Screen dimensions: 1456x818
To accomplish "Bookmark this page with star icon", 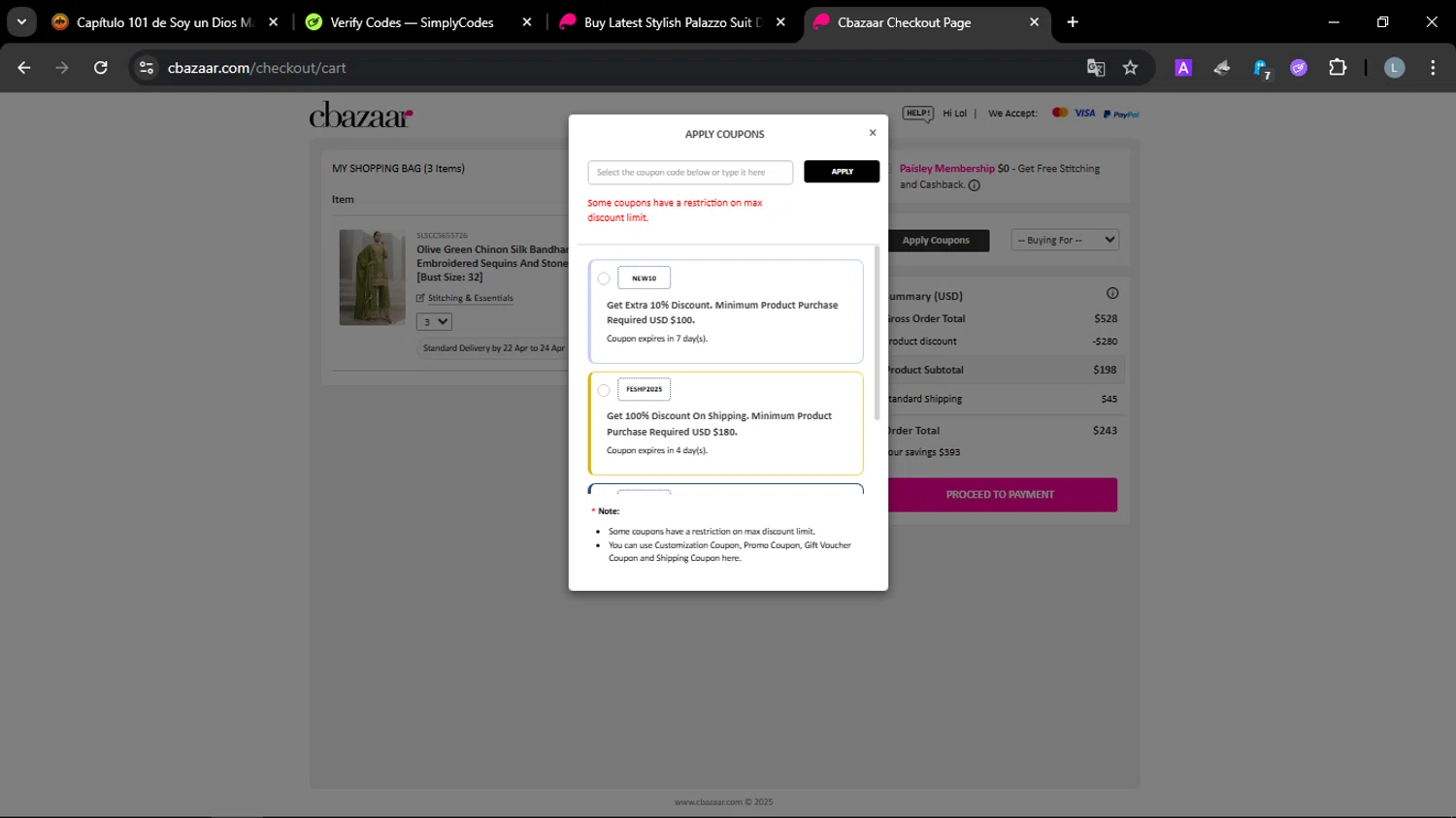I will coord(1130,67).
